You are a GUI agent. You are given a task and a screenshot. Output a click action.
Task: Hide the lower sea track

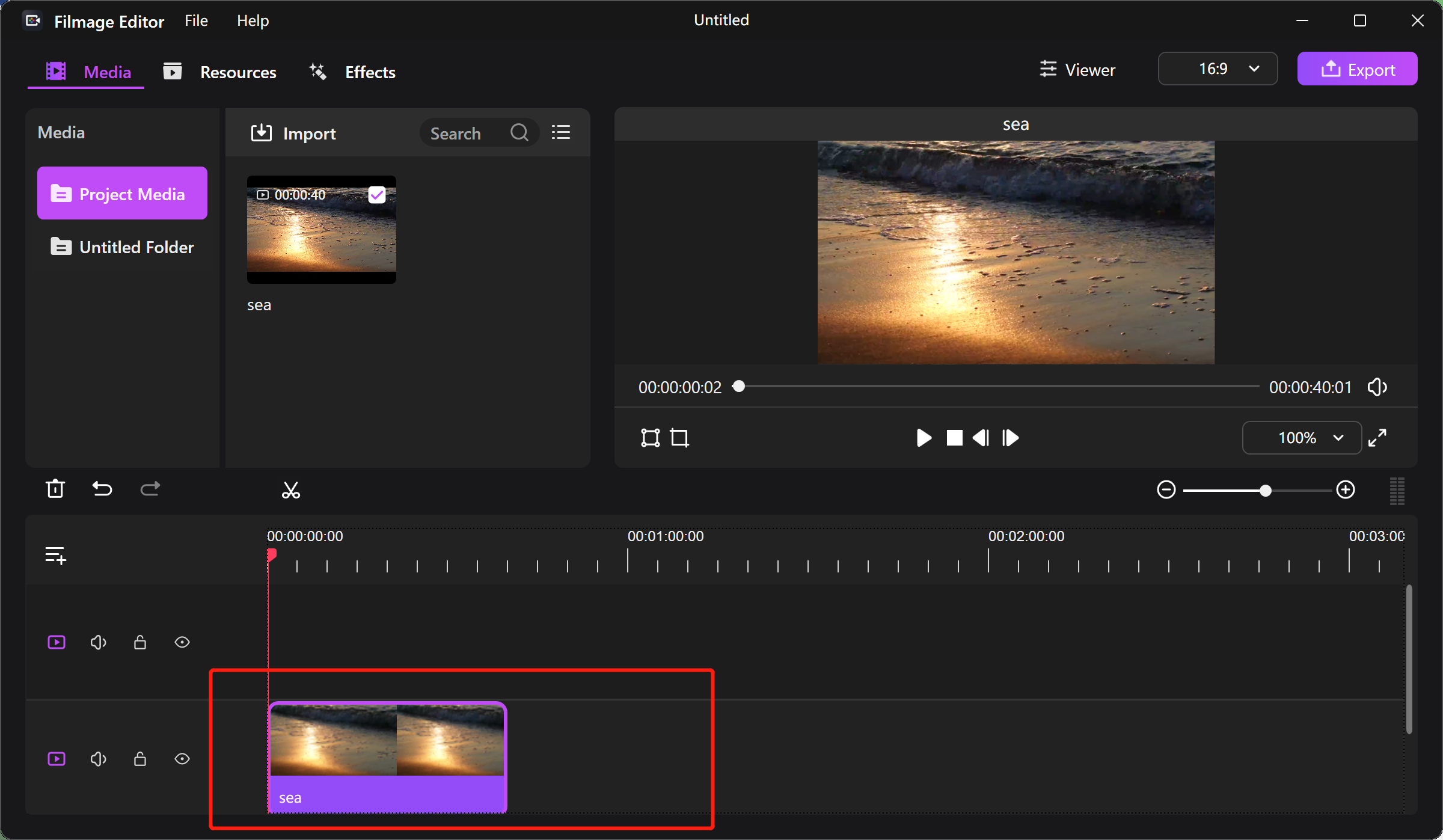[x=182, y=759]
